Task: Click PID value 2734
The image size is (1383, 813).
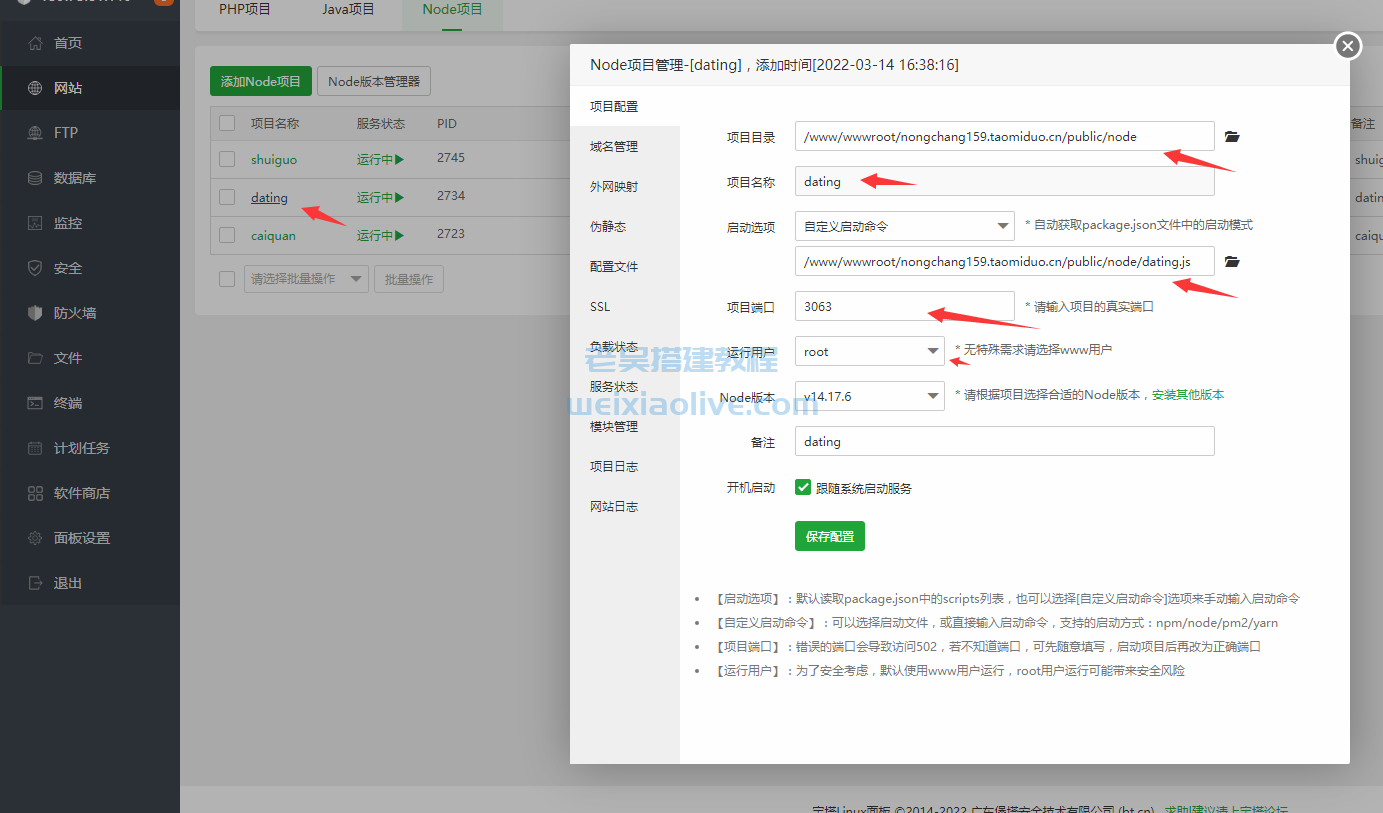Action: [451, 196]
